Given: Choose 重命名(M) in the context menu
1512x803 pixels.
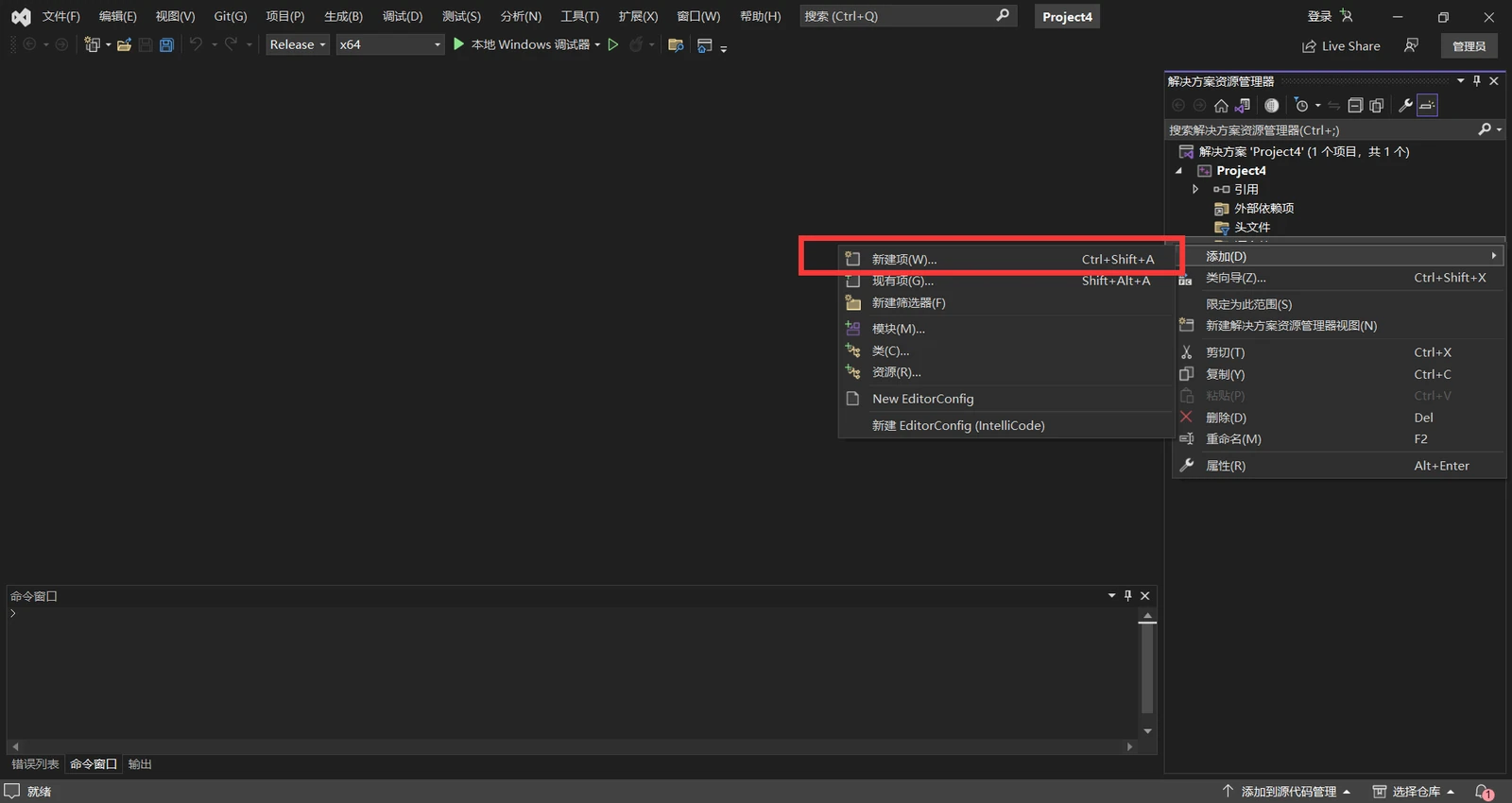Looking at the screenshot, I should (x=1339, y=438).
